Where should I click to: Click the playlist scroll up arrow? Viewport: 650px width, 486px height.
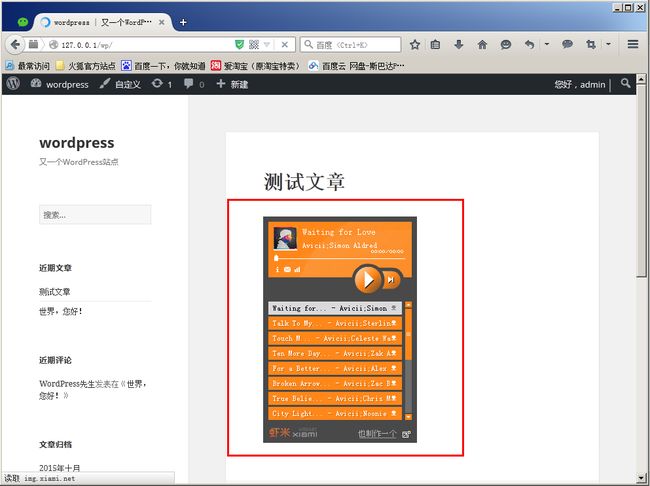point(408,305)
